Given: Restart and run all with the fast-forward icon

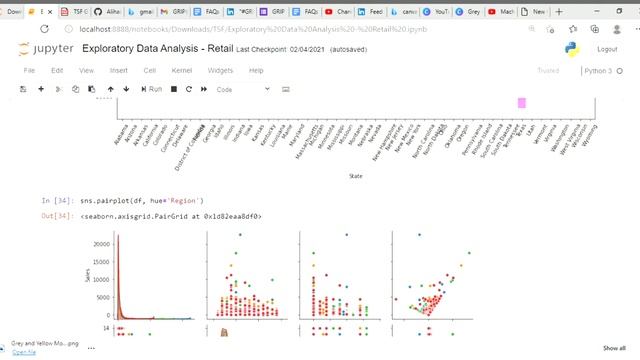Looking at the screenshot, I should point(204,89).
